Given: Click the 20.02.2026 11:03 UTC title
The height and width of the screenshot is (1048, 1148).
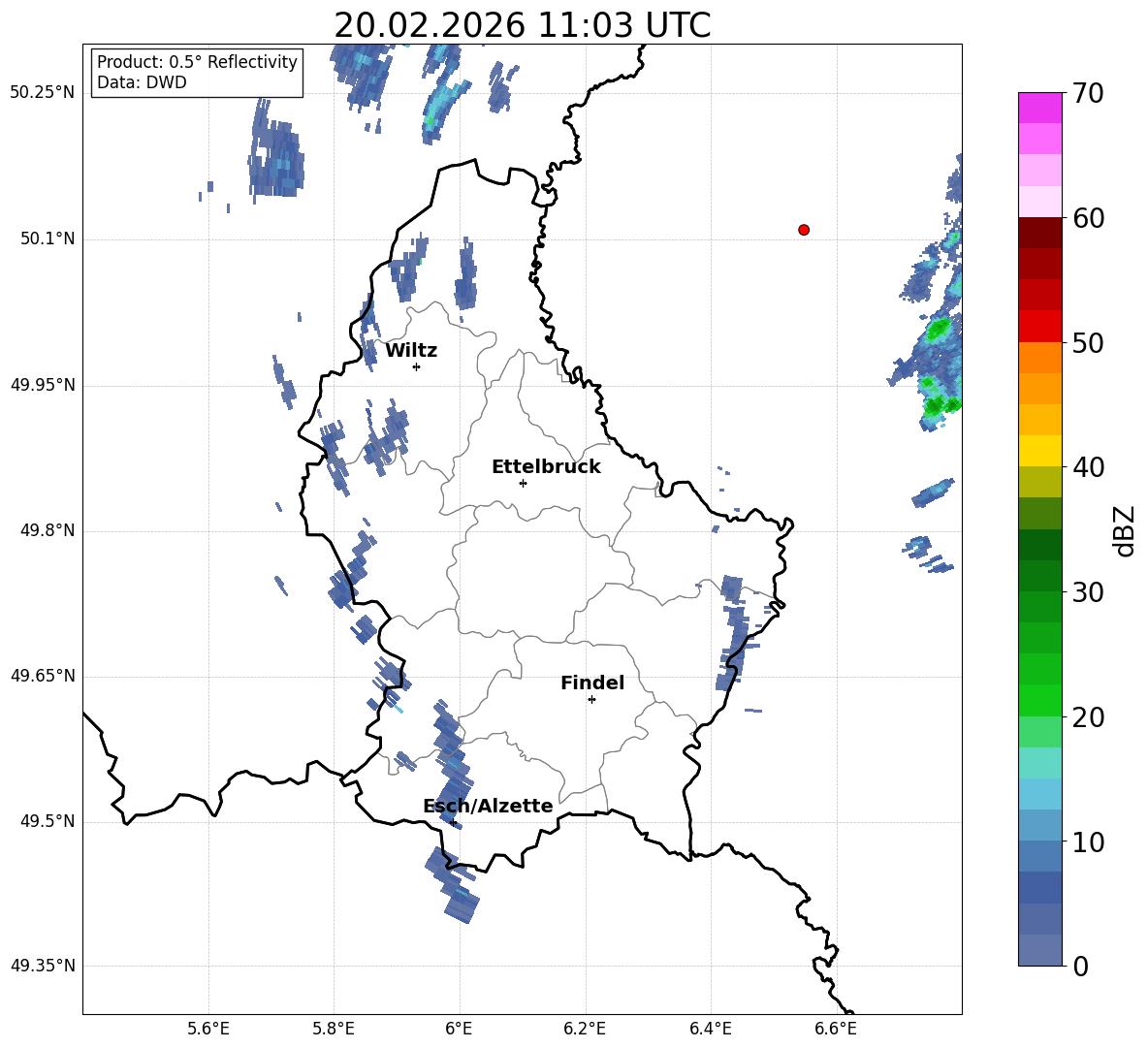Looking at the screenshot, I should 522,25.
